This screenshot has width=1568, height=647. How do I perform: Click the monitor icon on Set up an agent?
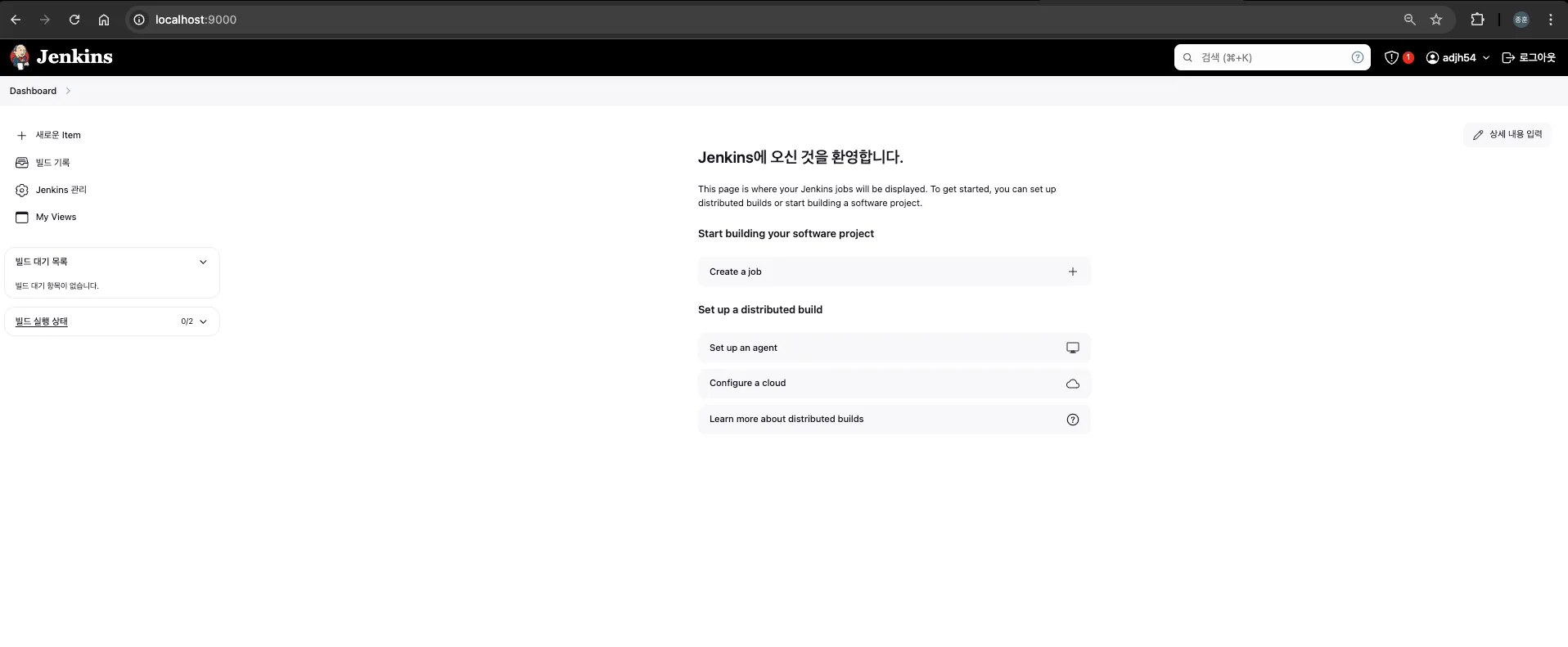tap(1073, 348)
